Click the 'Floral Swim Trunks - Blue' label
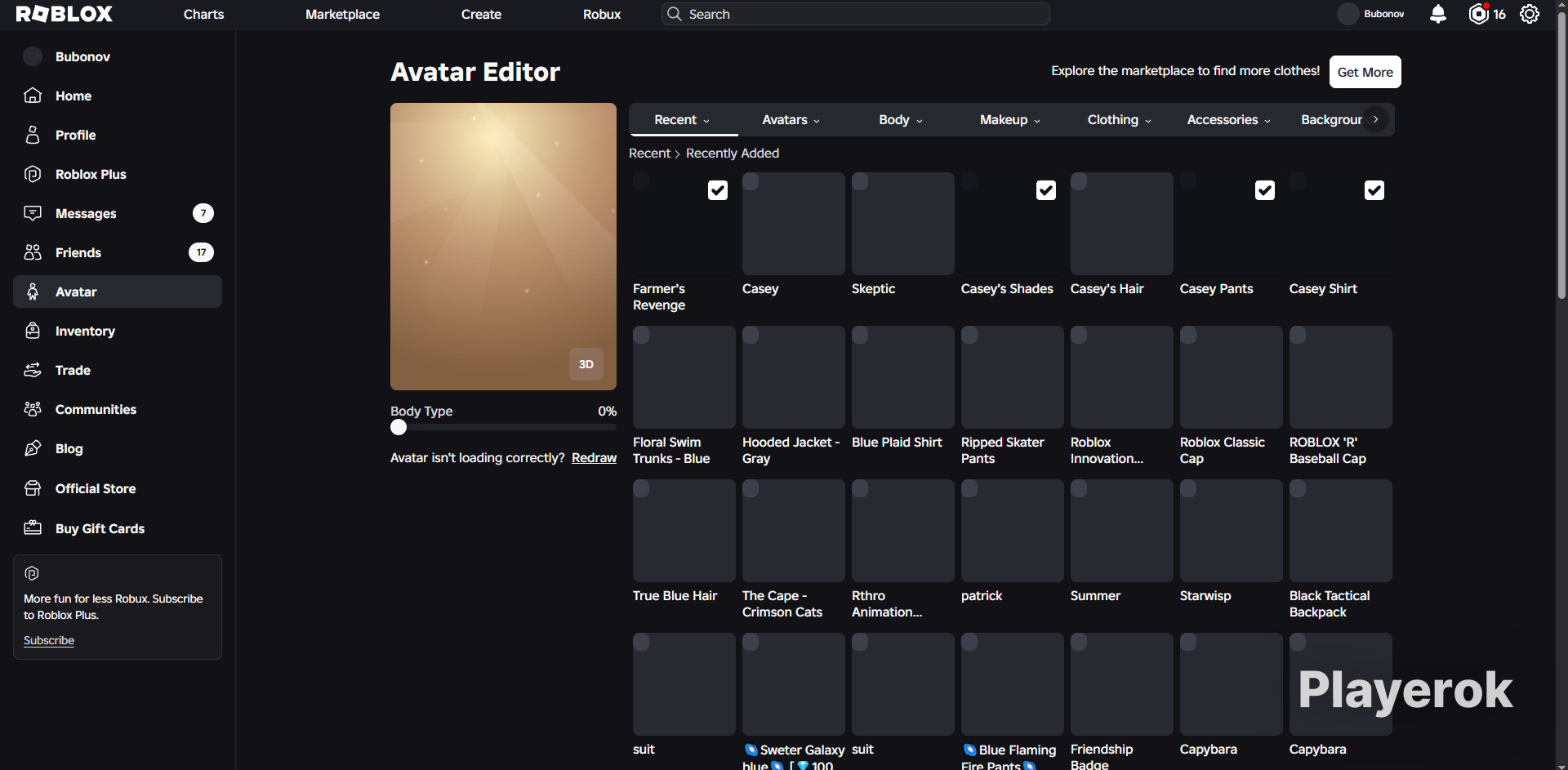The image size is (1568, 770). click(x=671, y=451)
